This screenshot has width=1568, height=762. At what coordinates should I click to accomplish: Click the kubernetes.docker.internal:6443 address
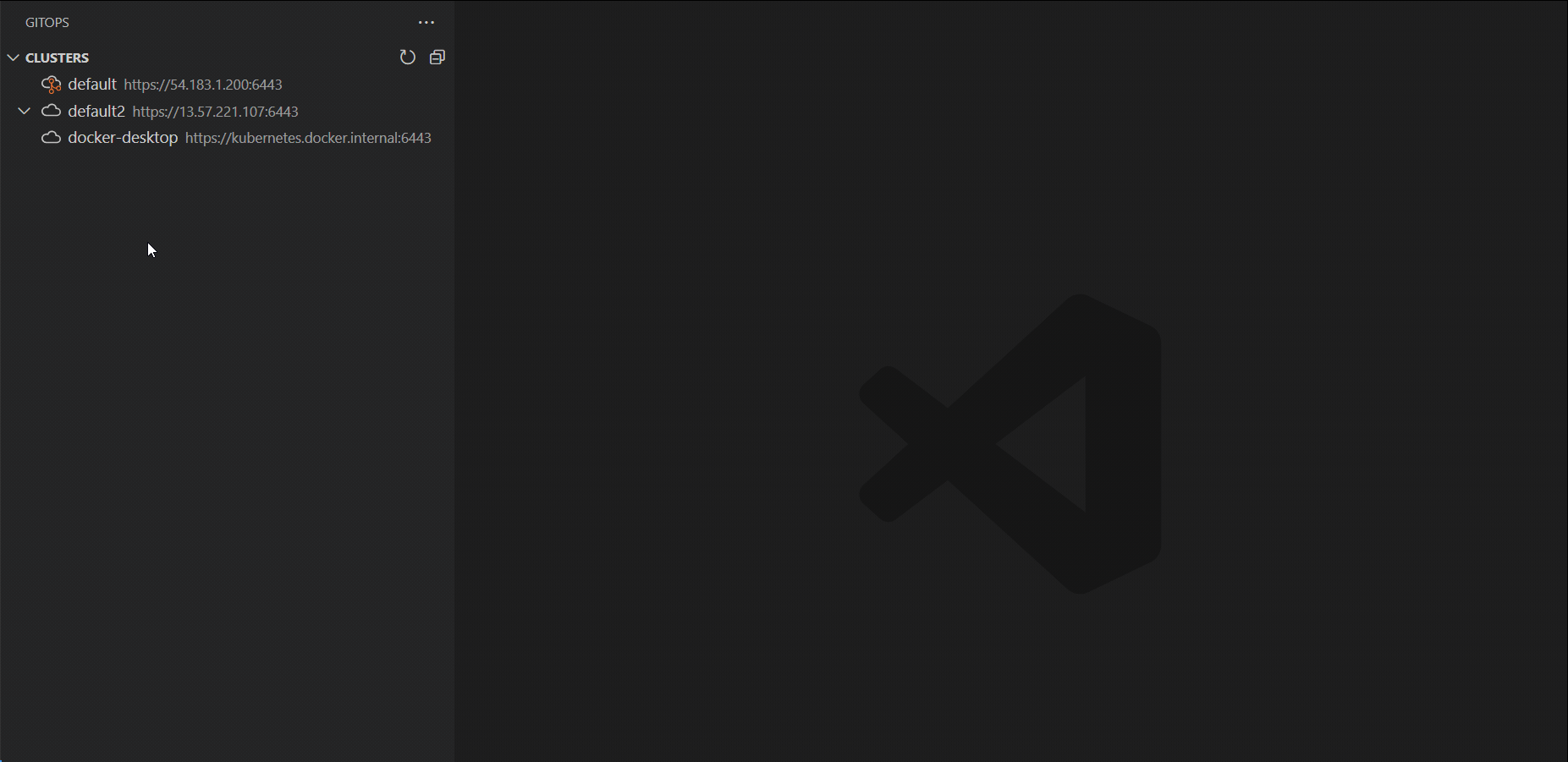(308, 138)
